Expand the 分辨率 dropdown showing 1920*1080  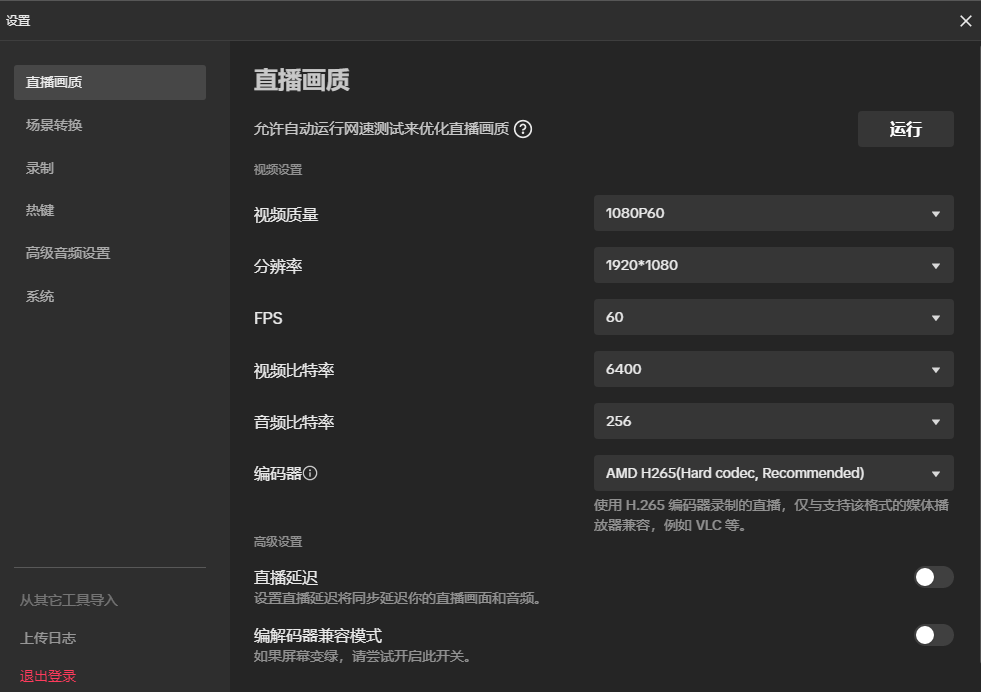pos(773,265)
